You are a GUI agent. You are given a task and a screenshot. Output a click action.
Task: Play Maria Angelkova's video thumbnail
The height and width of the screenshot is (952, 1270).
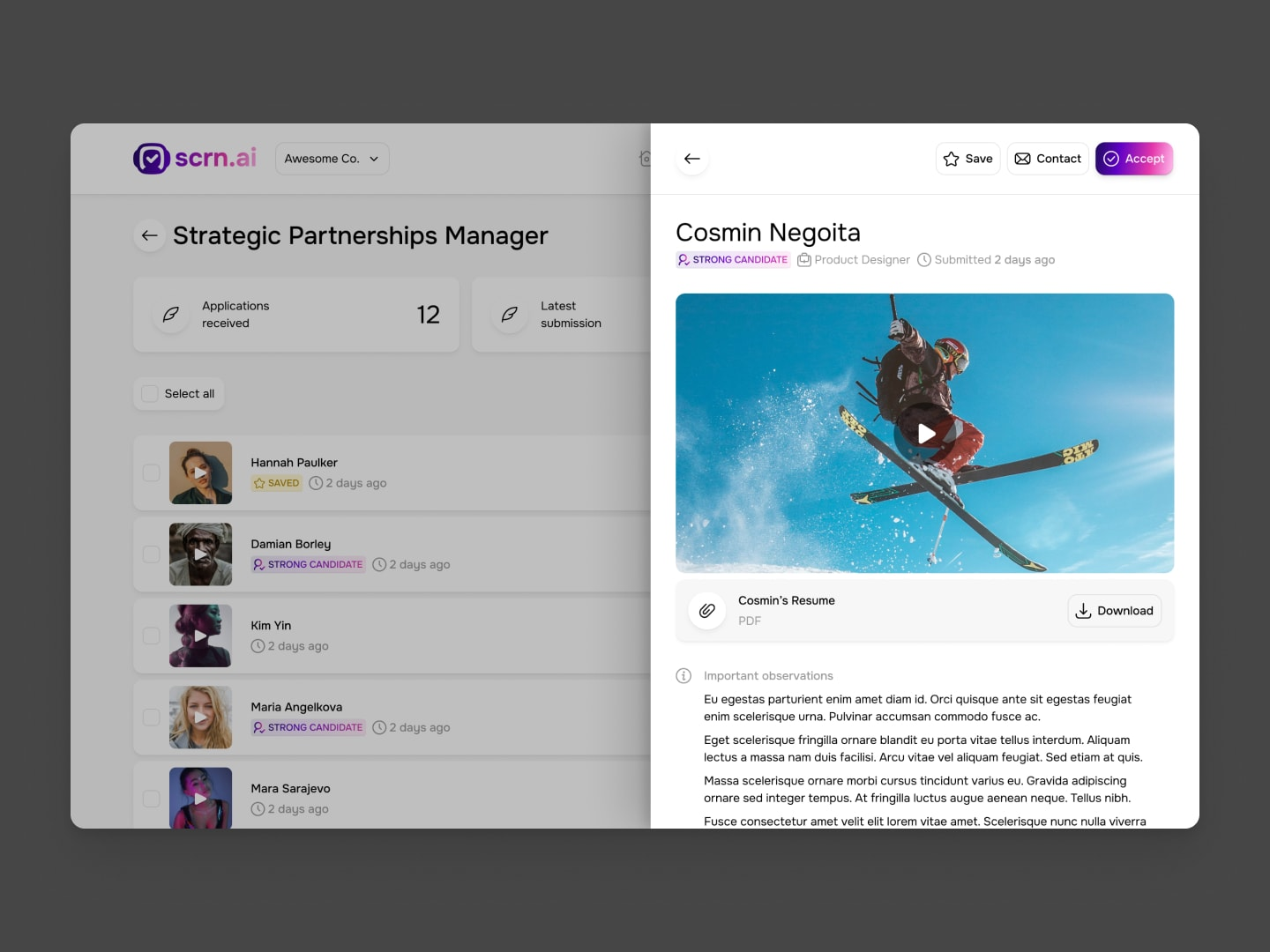(201, 718)
